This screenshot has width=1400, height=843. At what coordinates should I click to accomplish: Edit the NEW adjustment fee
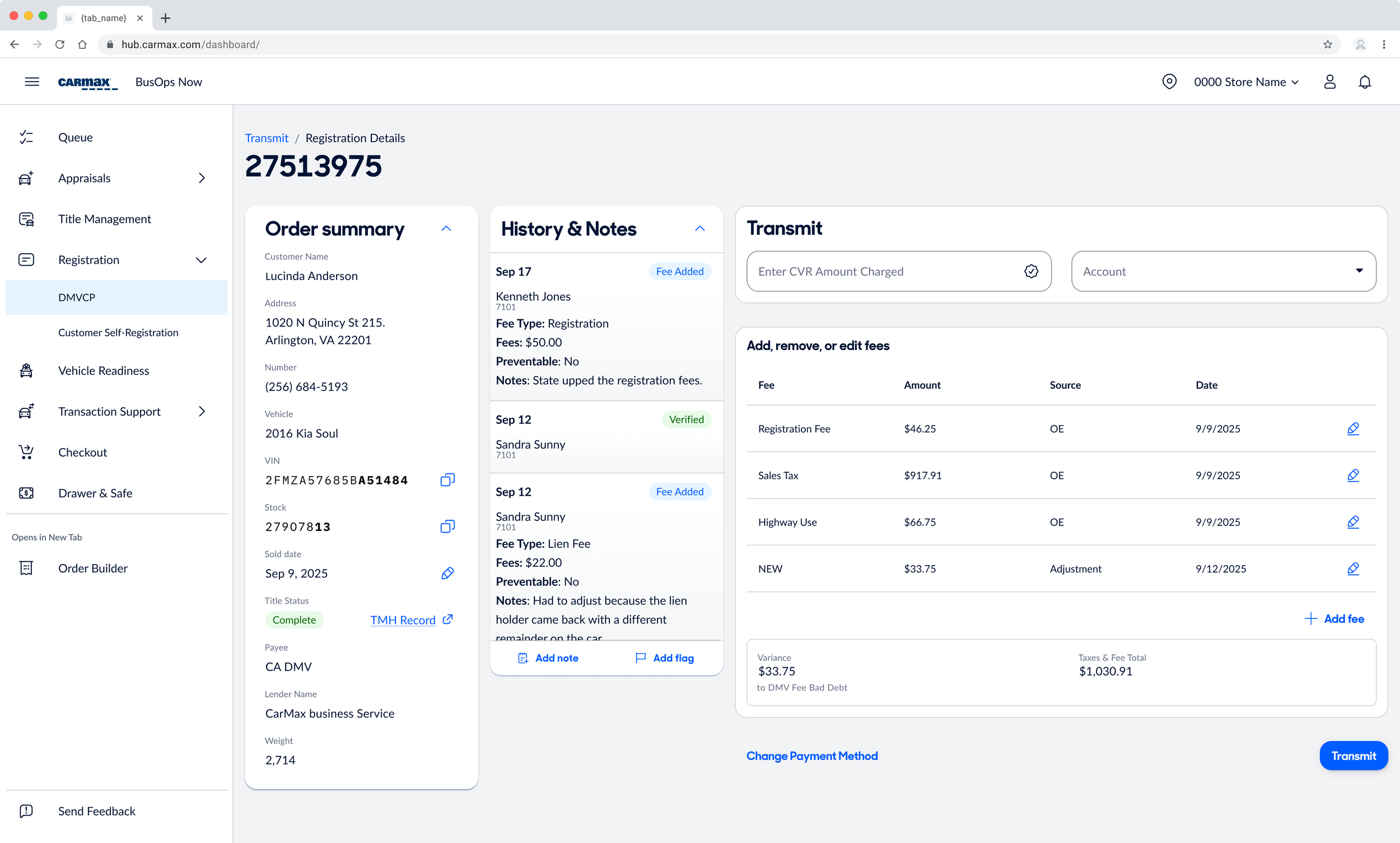coord(1352,568)
